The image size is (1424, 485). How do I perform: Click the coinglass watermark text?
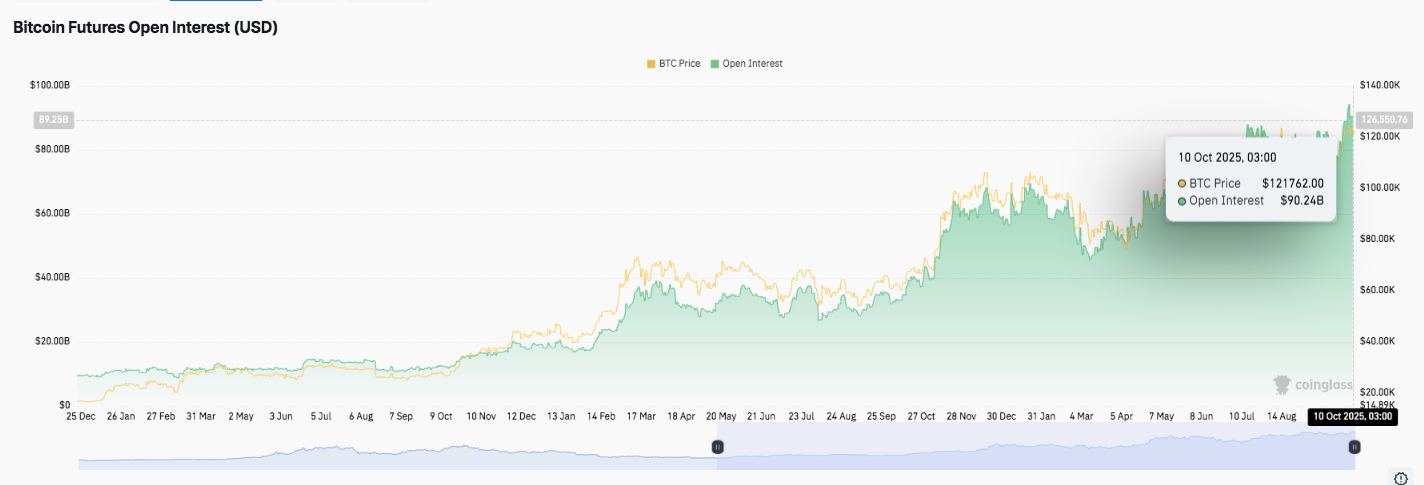tap(1323, 385)
